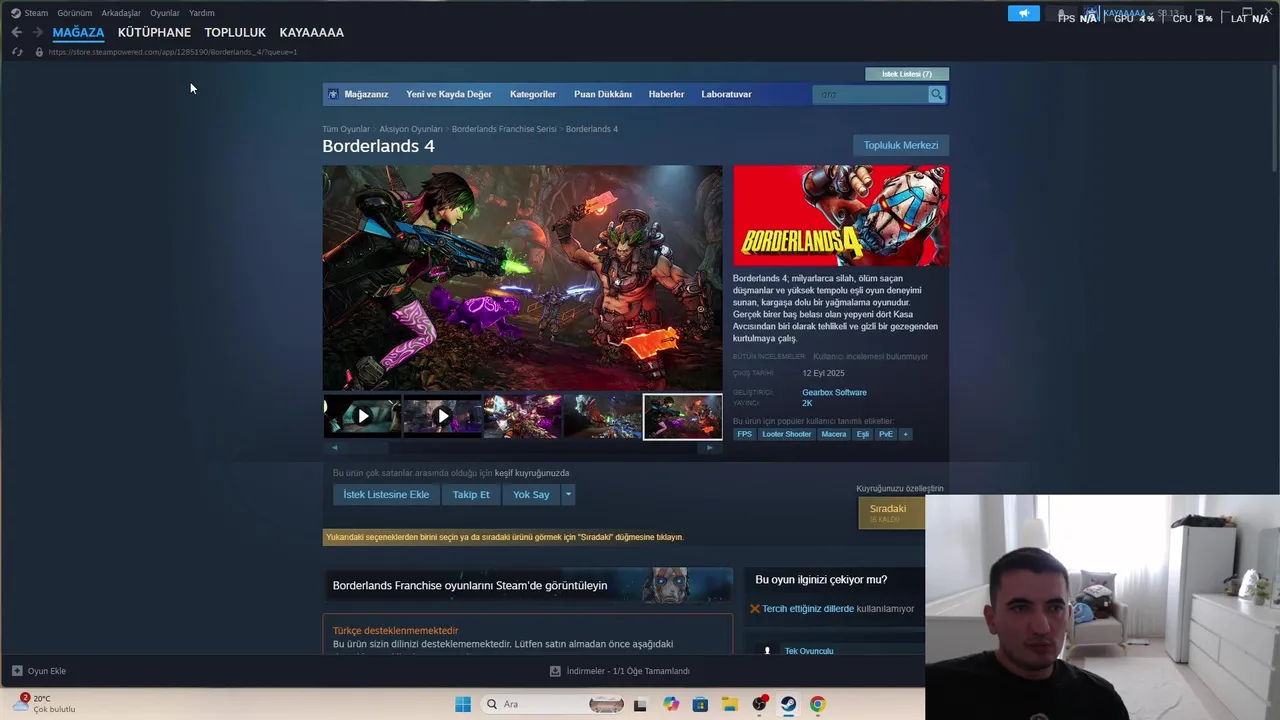Click the Yok Say button
1280x720 pixels.
[x=531, y=494]
